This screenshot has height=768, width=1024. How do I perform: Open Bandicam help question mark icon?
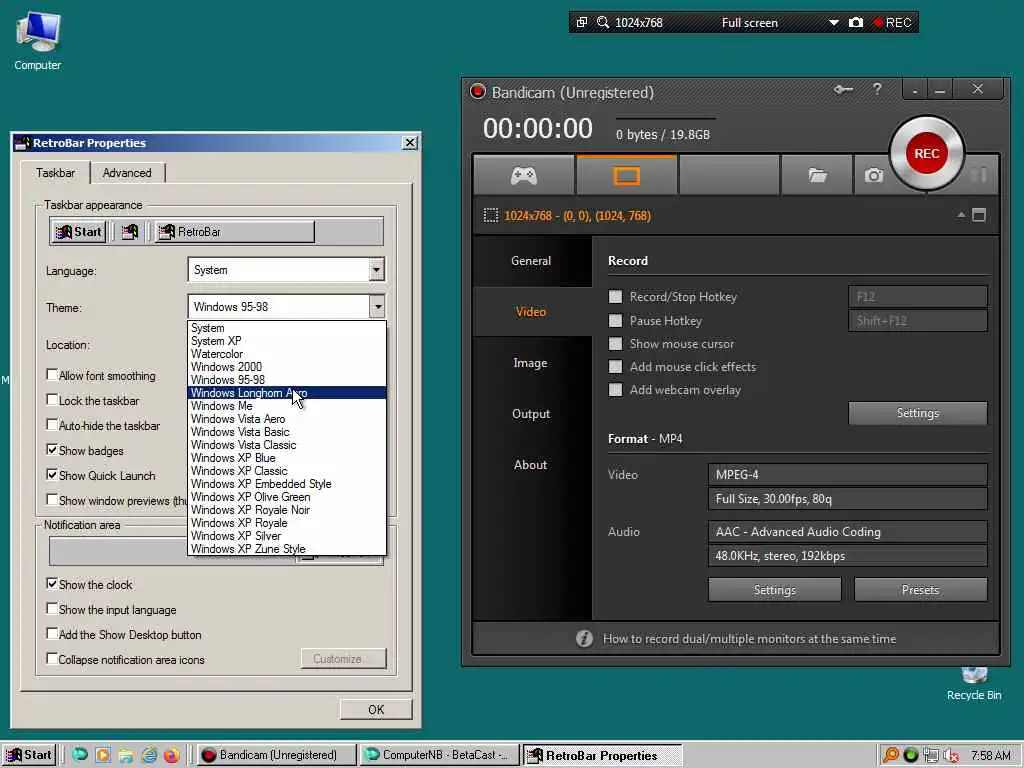coord(877,88)
